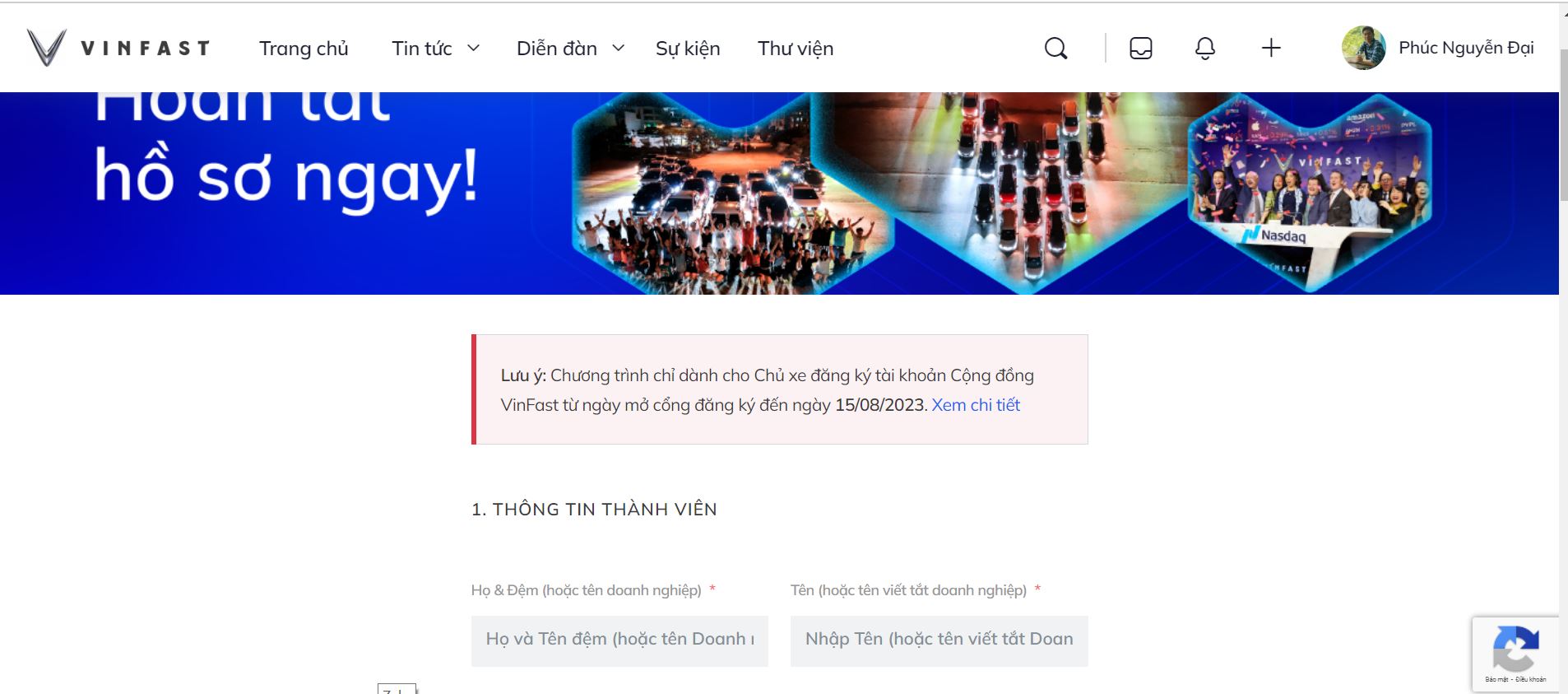1568x694 pixels.
Task: Follow the Xem chi tiết link
Action: click(x=976, y=405)
